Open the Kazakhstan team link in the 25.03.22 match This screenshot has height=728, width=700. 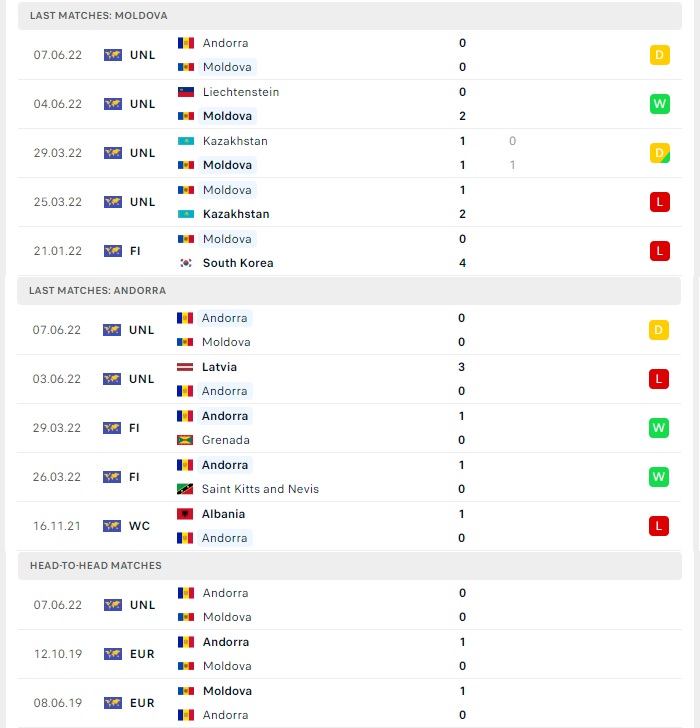[x=236, y=214]
